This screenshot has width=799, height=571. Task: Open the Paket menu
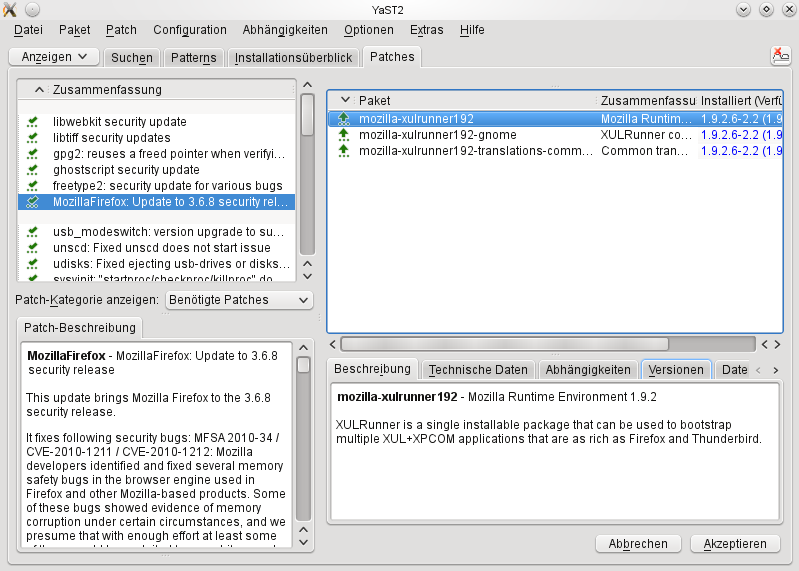click(x=74, y=30)
